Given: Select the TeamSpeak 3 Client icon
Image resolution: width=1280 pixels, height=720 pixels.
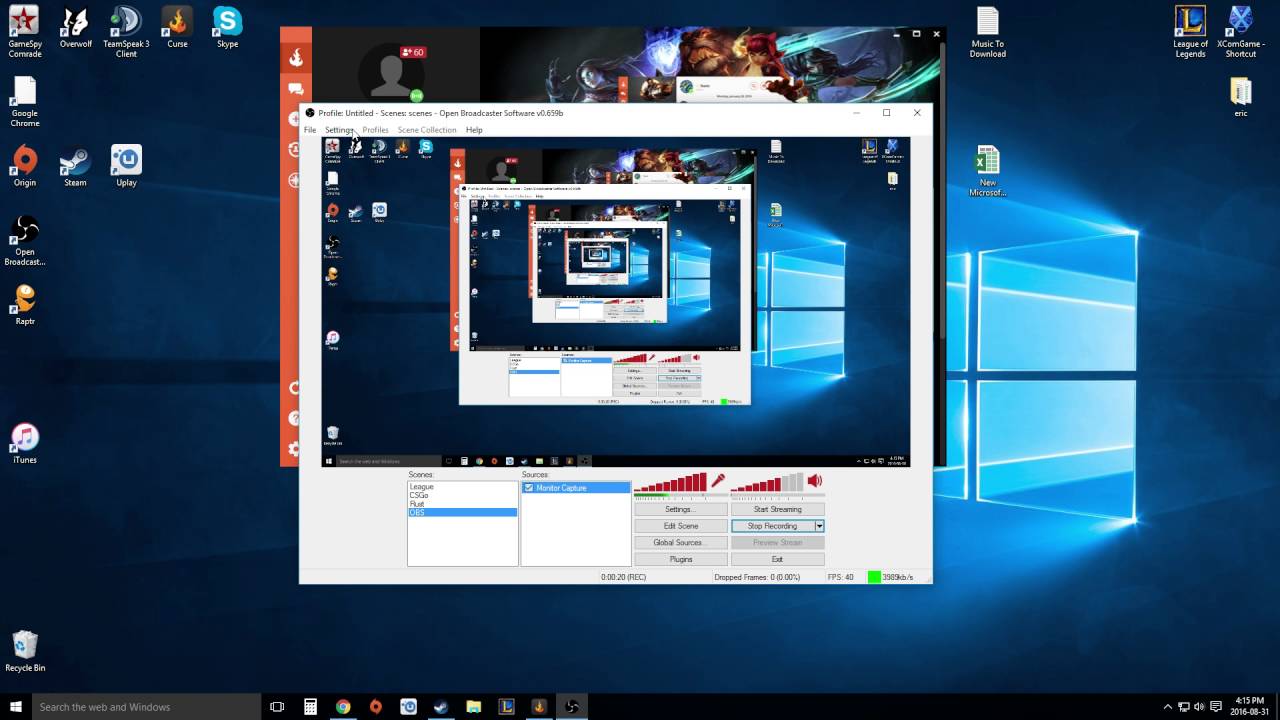Looking at the screenshot, I should click(126, 32).
